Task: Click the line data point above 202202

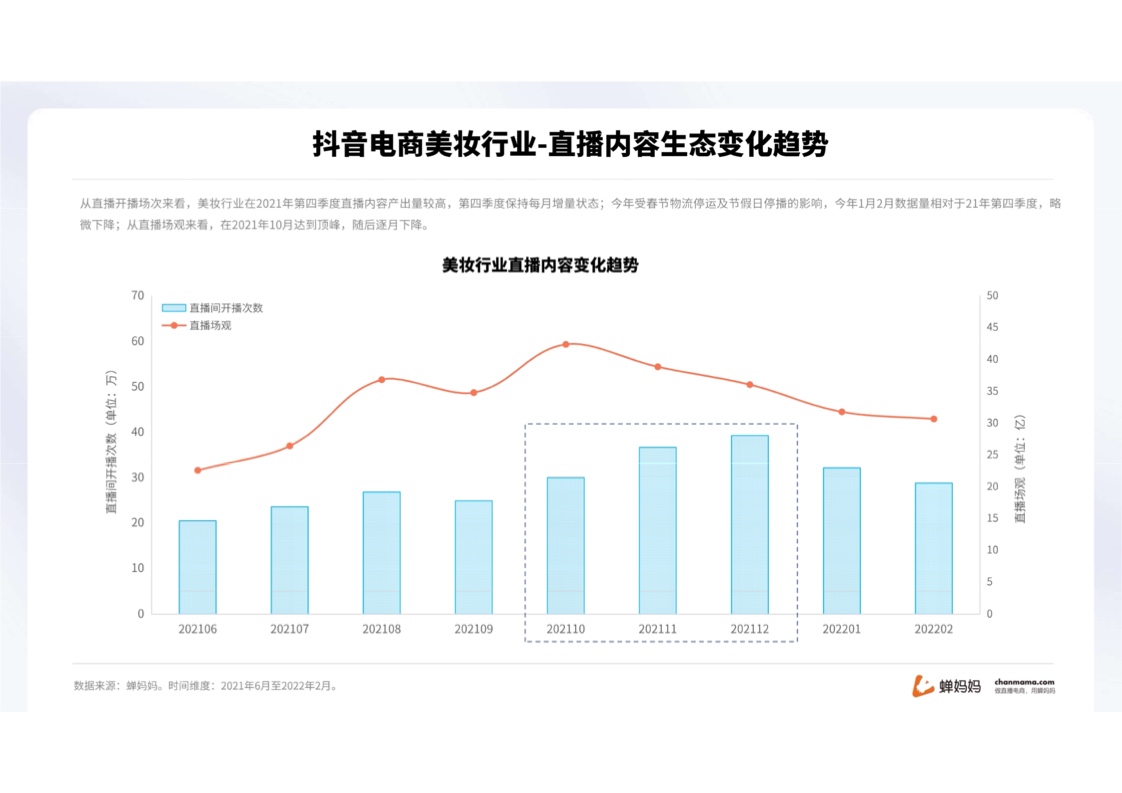Action: point(933,419)
